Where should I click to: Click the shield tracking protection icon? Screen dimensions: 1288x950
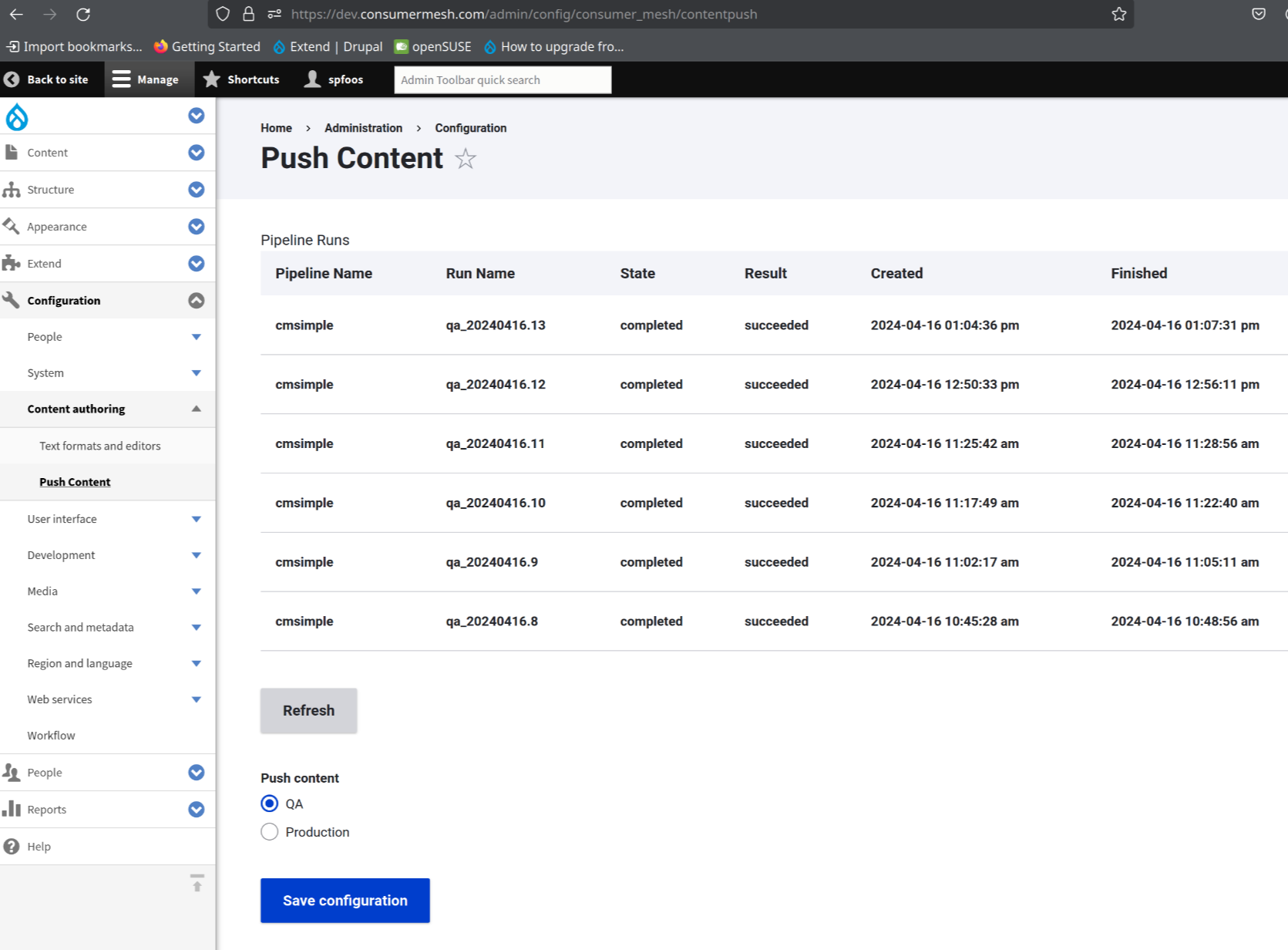tap(223, 14)
